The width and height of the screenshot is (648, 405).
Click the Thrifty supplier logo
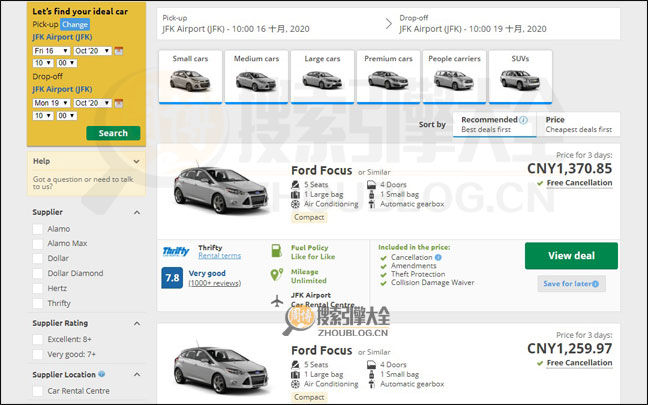coord(176,251)
